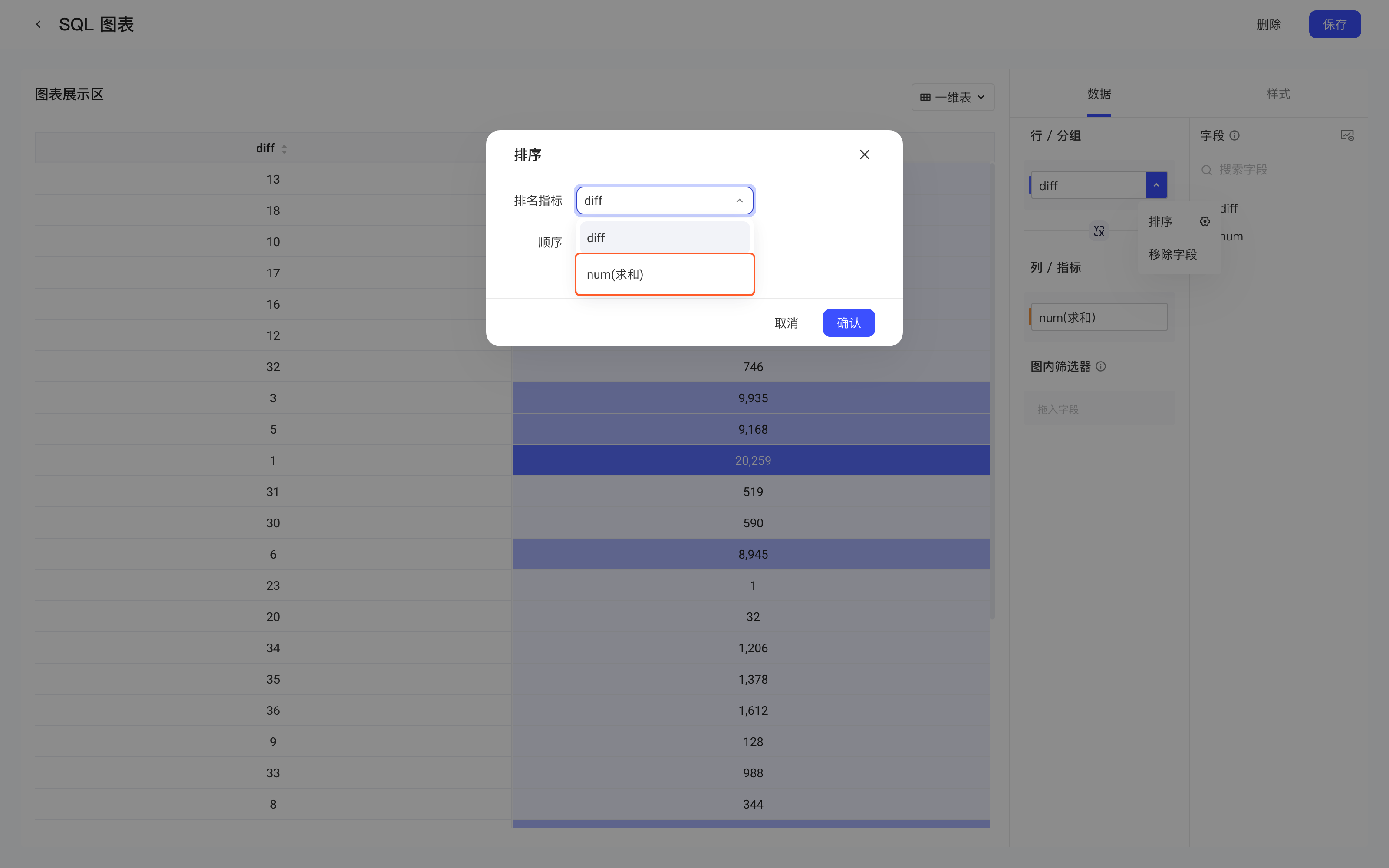
Task: Toggle the diff field chevron in 行 / 分组
Action: pyautogui.click(x=1156, y=185)
